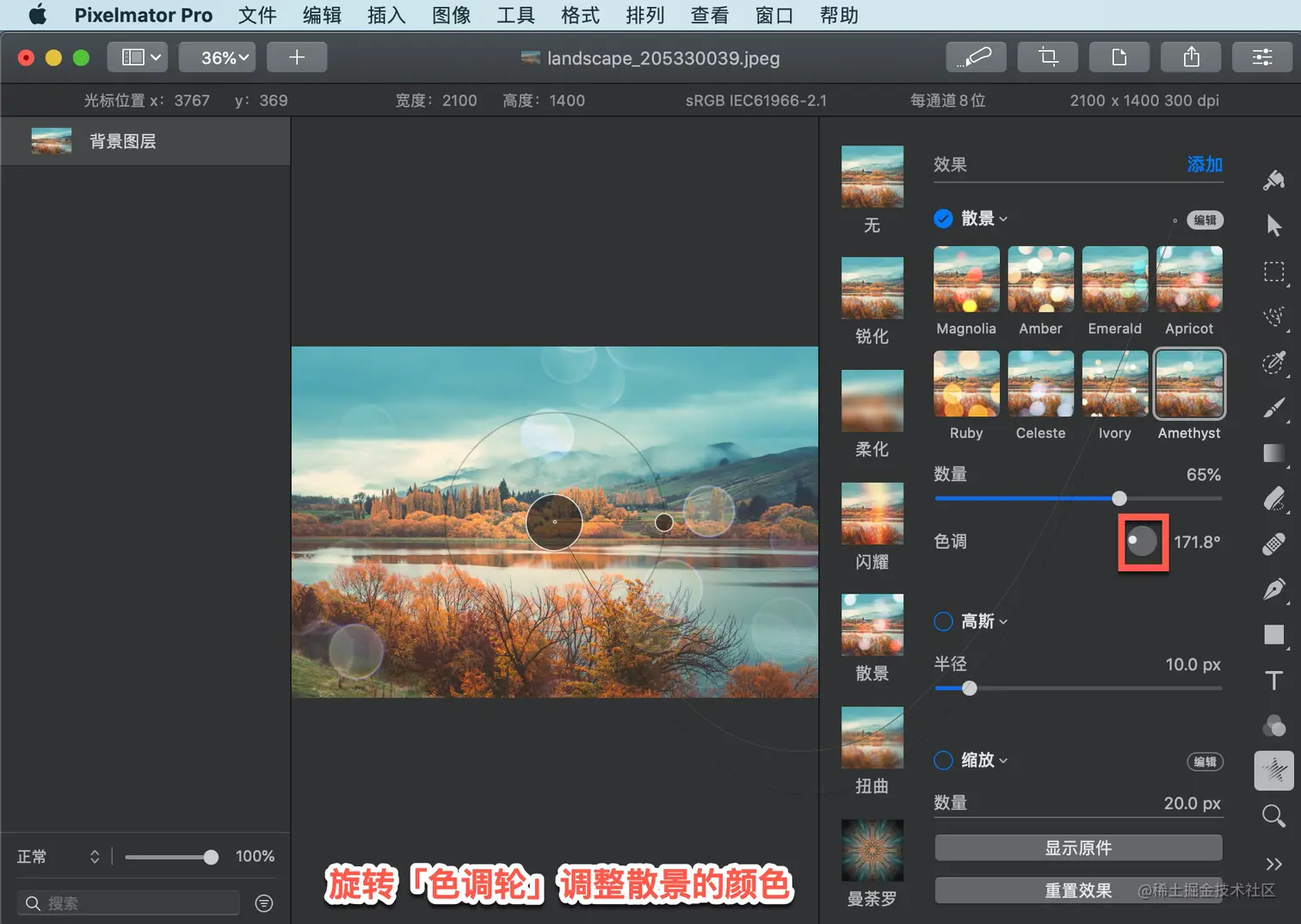Viewport: 1301px width, 924px height.
Task: Open the 格式 menu
Action: pos(580,15)
